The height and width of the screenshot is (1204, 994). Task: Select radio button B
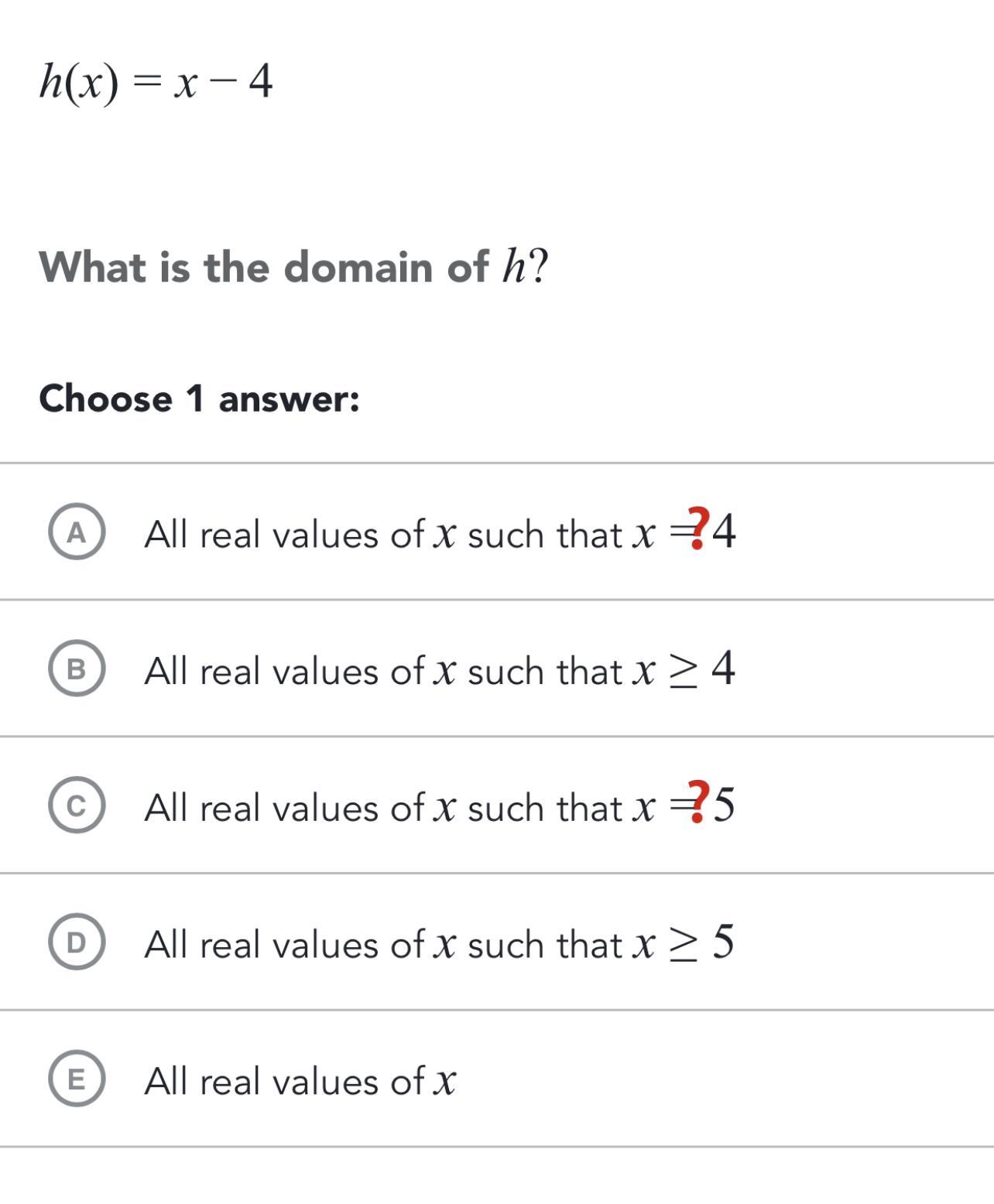77,669
